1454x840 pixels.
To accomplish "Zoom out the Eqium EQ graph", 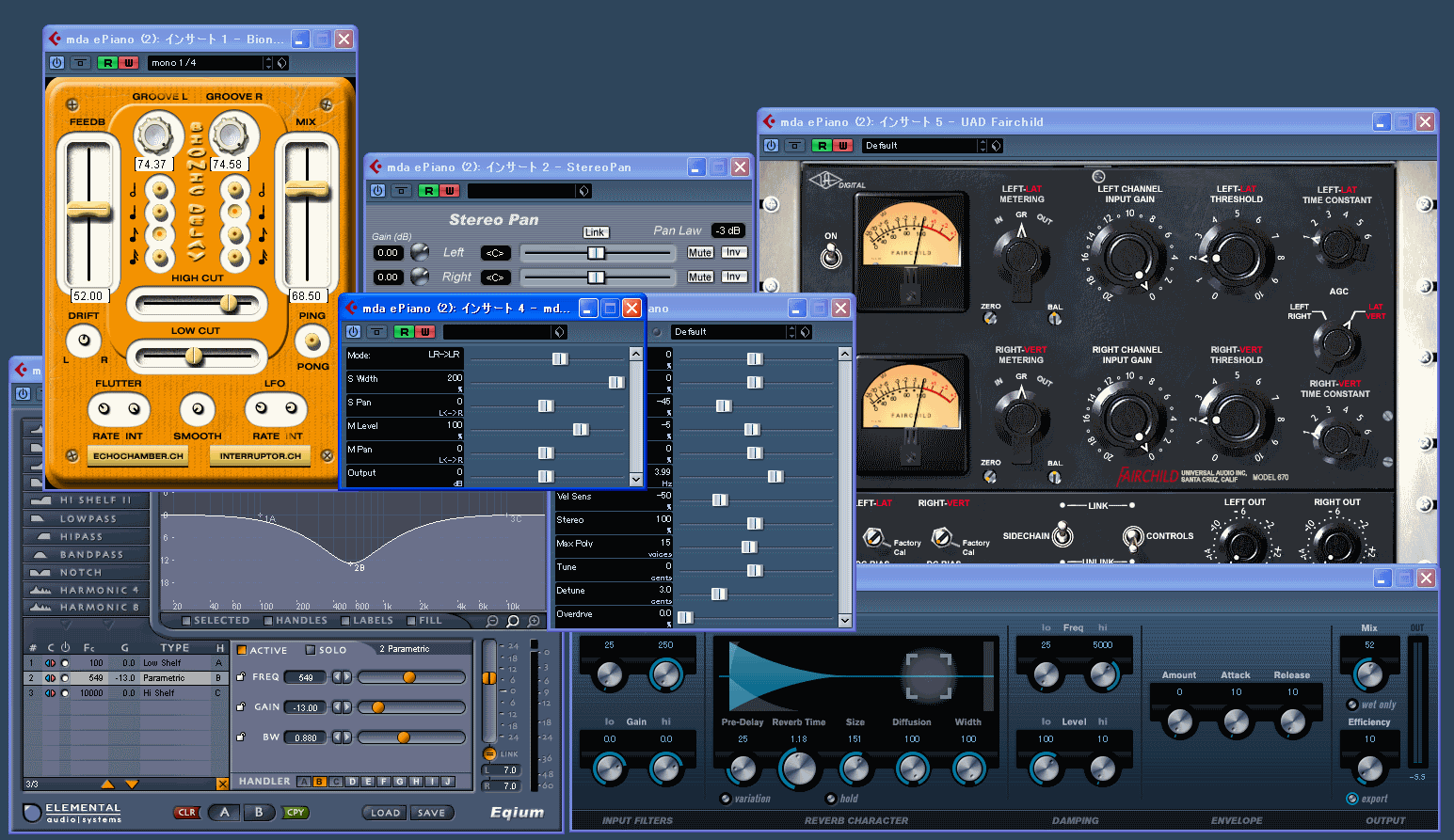I will coord(492,621).
